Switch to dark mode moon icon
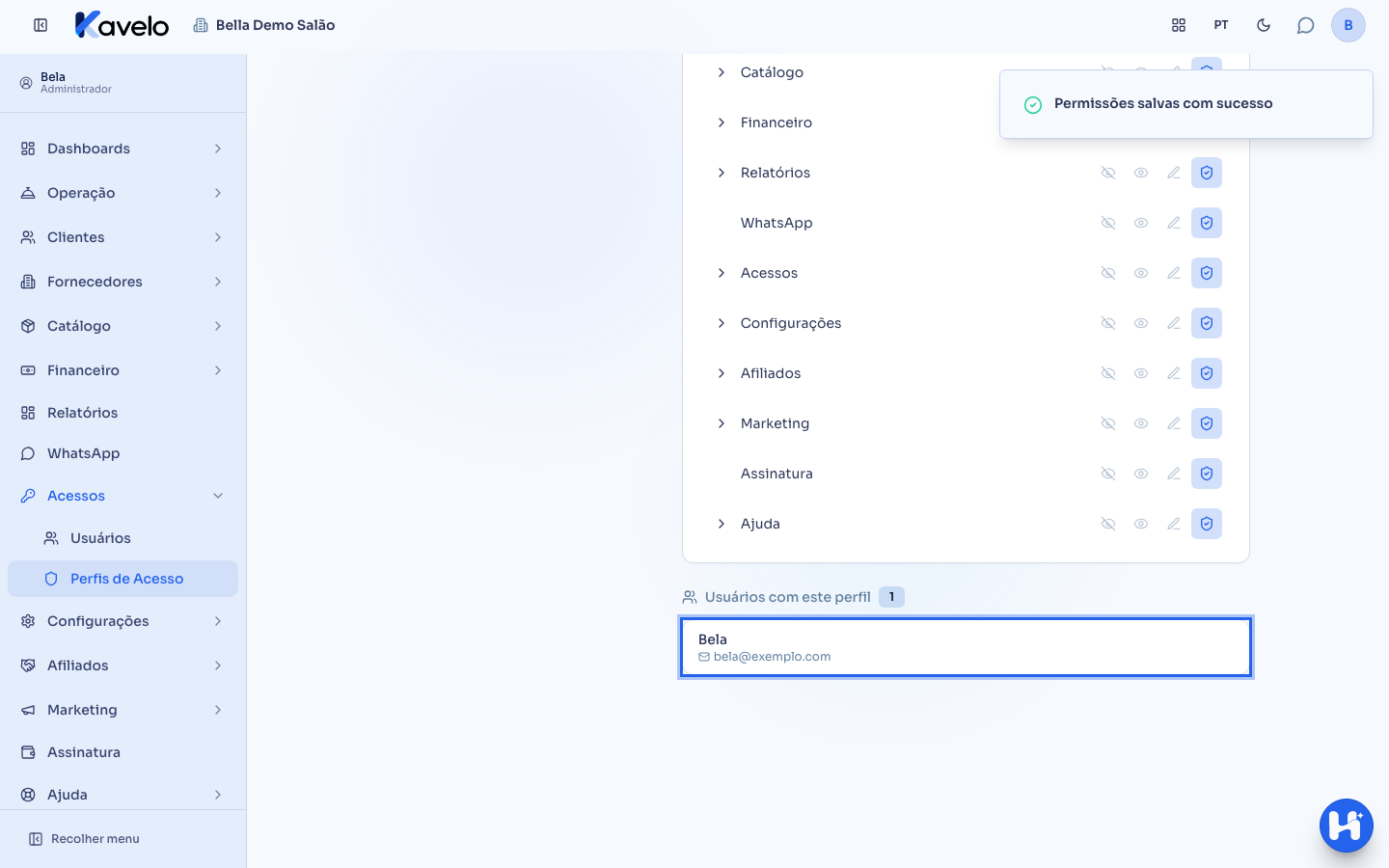 click(x=1264, y=25)
